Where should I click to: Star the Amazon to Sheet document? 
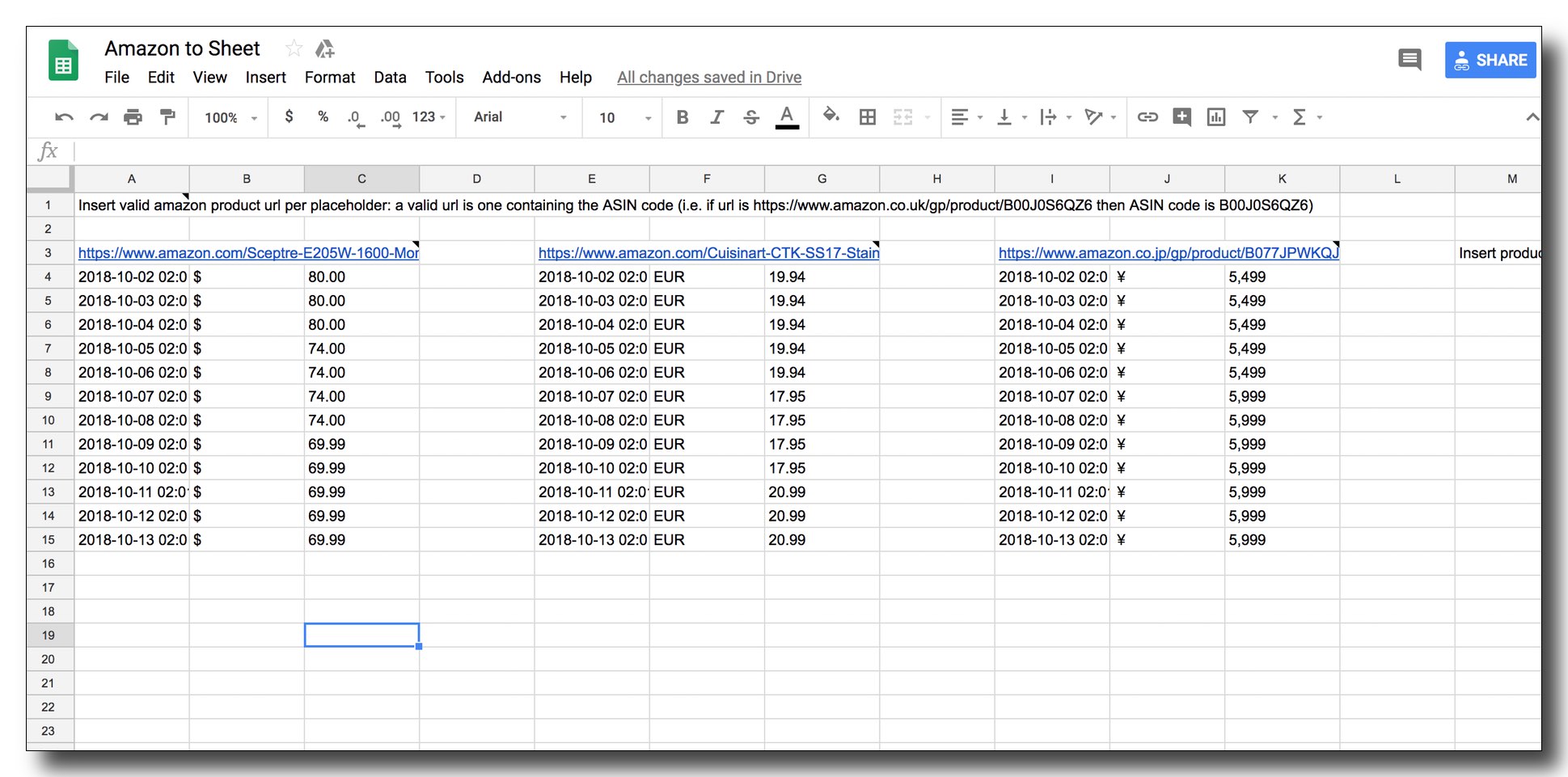click(x=294, y=49)
